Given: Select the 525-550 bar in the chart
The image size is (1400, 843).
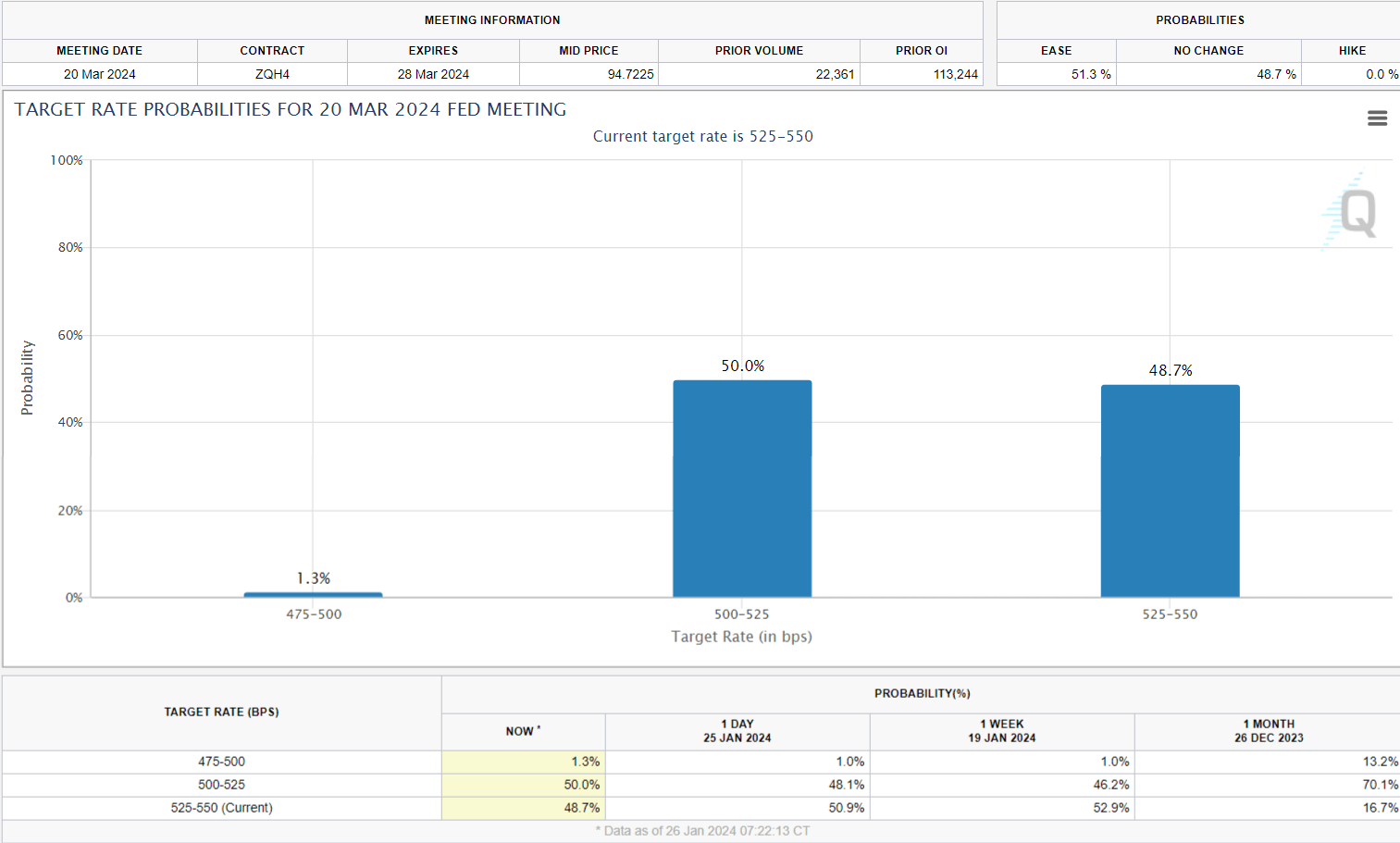Looking at the screenshot, I should (1170, 490).
